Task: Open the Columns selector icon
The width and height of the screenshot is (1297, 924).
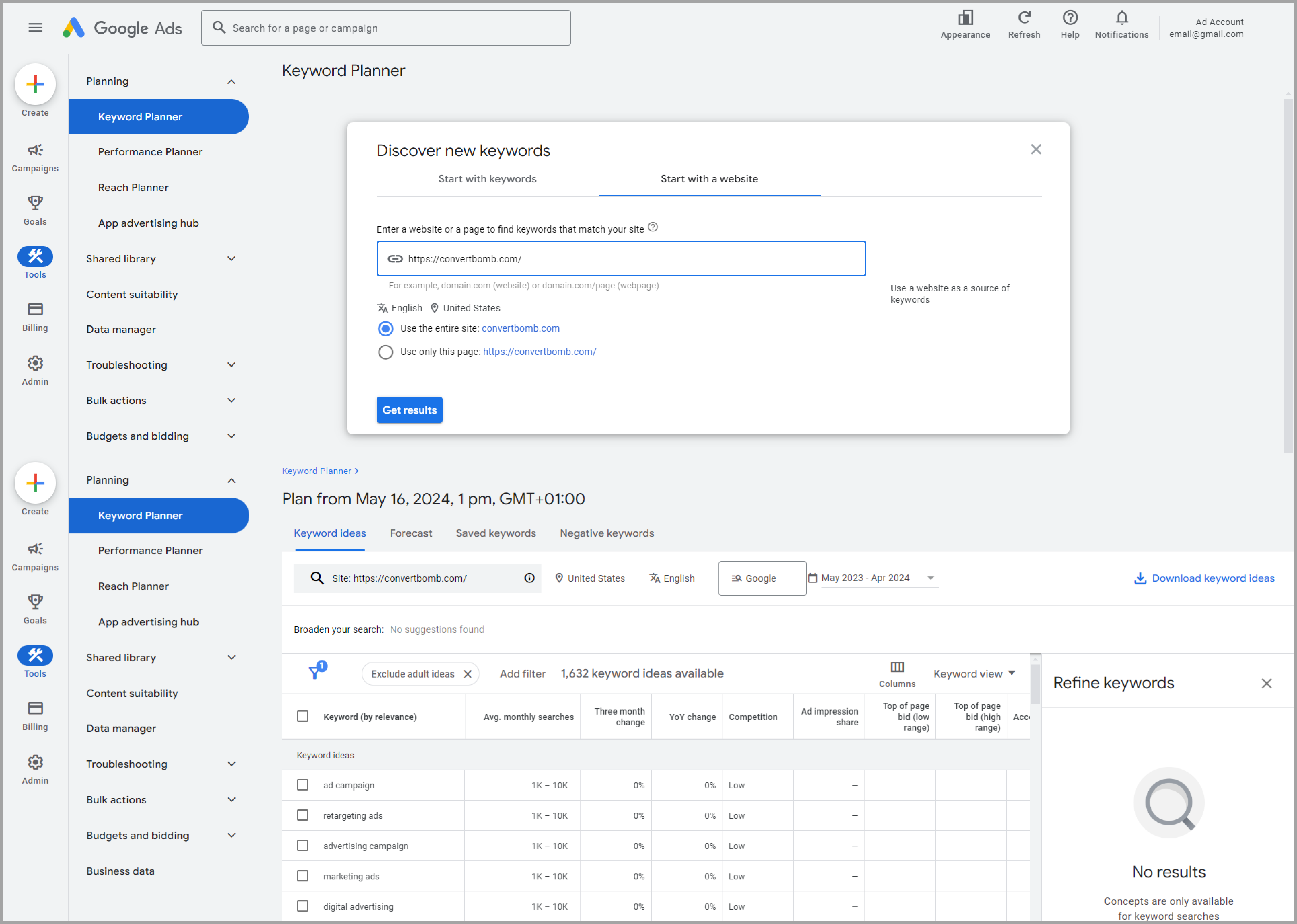Action: 897,667
